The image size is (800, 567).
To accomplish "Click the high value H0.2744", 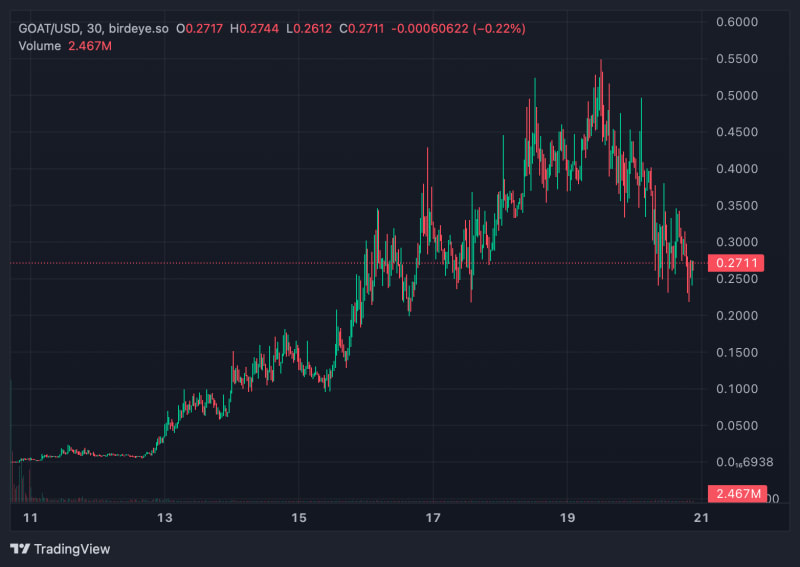I will (x=254, y=29).
